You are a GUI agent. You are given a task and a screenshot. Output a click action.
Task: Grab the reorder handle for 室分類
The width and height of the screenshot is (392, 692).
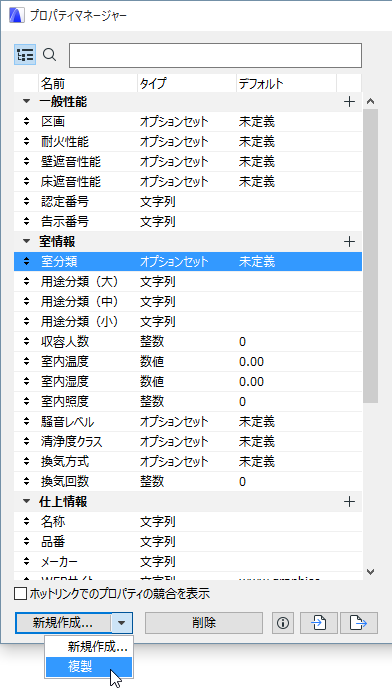[x=26, y=262]
